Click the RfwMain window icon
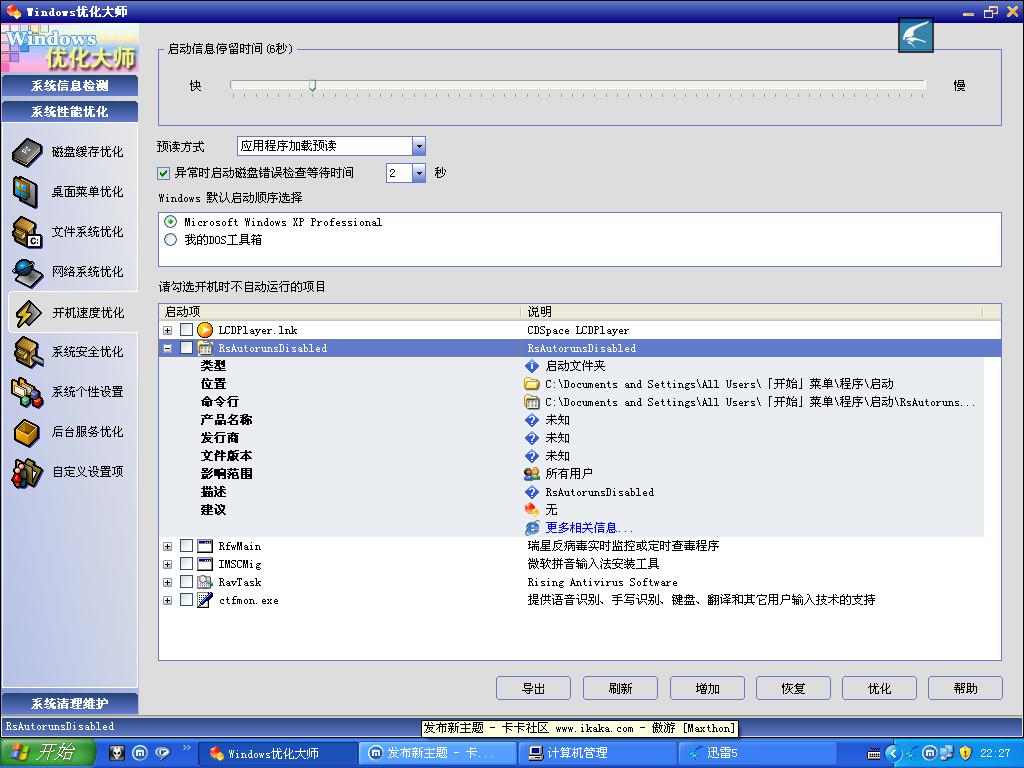The height and width of the screenshot is (768, 1024). [205, 546]
